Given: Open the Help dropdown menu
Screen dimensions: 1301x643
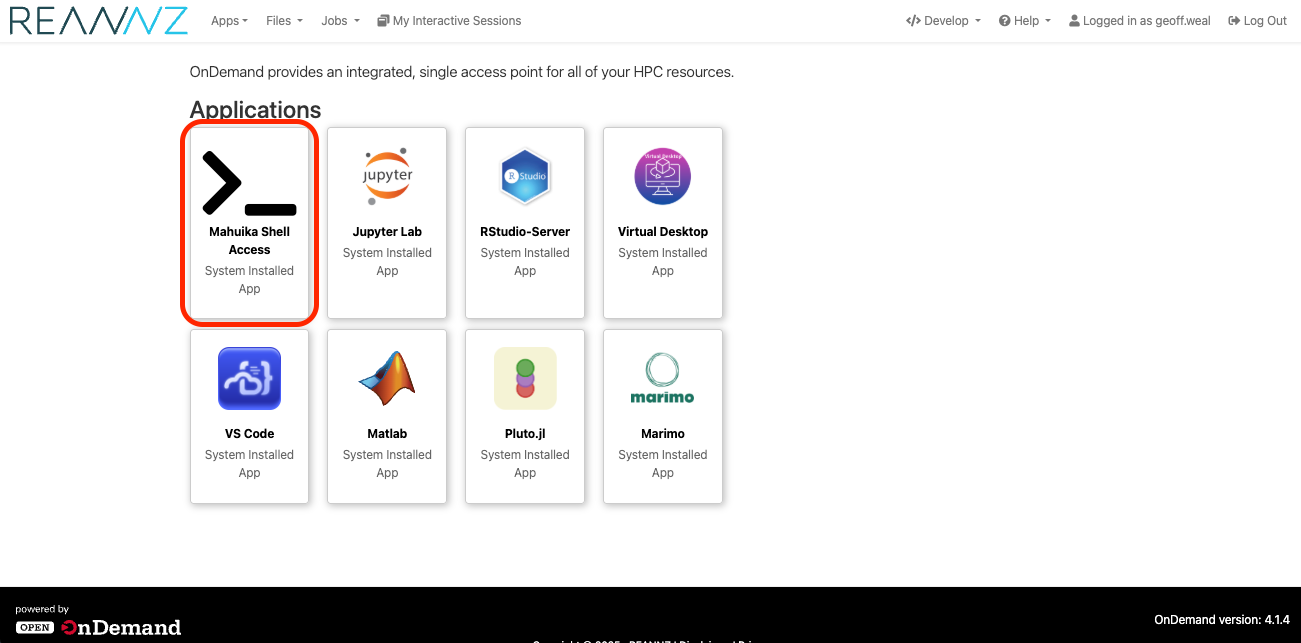Looking at the screenshot, I should click(1025, 21).
